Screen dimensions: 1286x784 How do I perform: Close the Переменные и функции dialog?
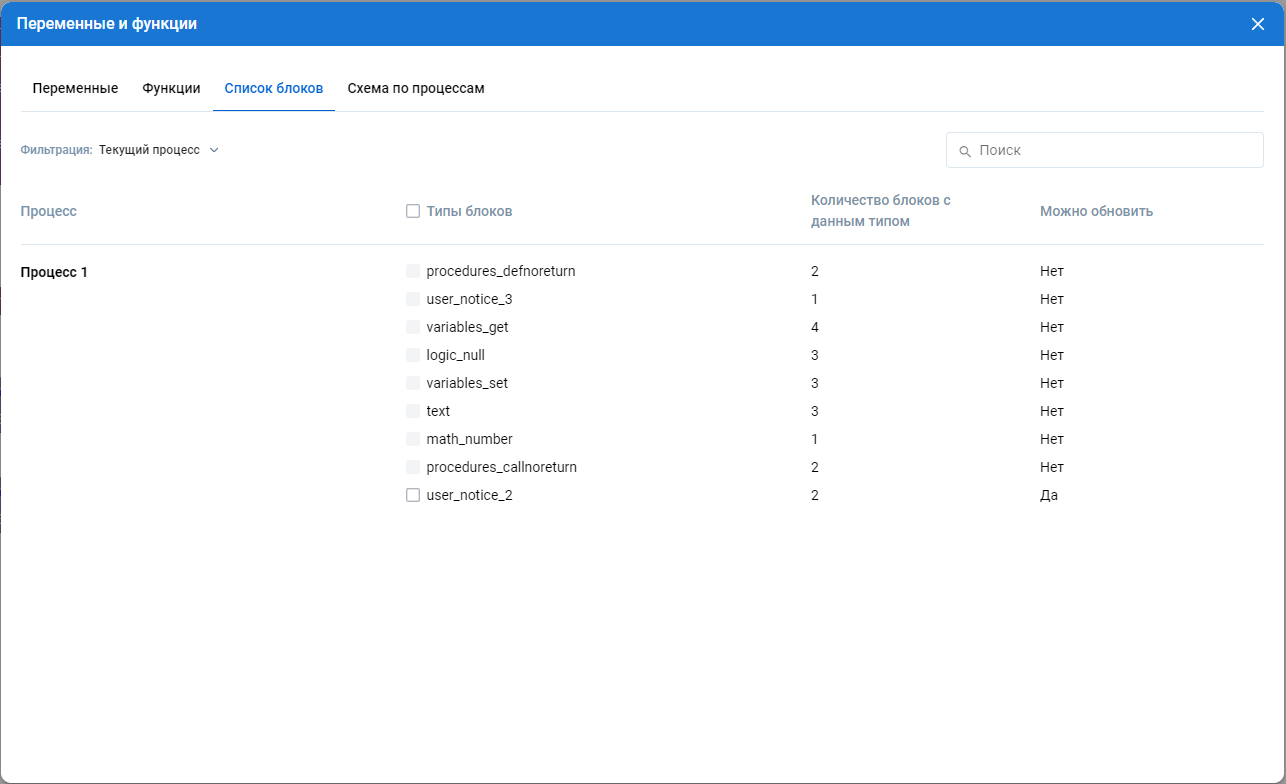(x=1258, y=24)
